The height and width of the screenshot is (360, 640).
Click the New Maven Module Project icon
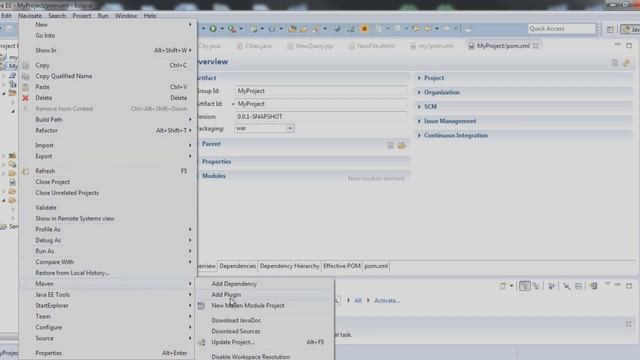202,306
